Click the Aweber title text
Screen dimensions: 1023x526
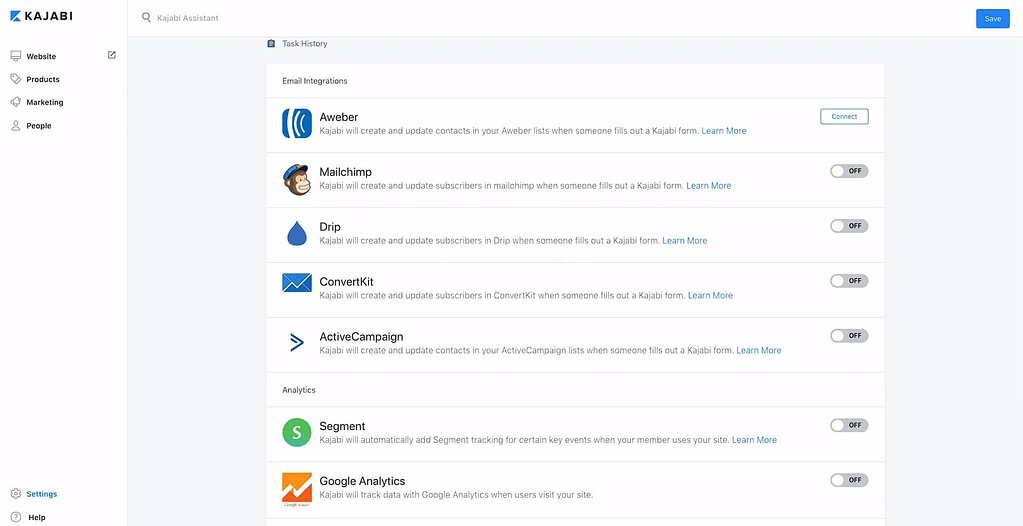339,117
